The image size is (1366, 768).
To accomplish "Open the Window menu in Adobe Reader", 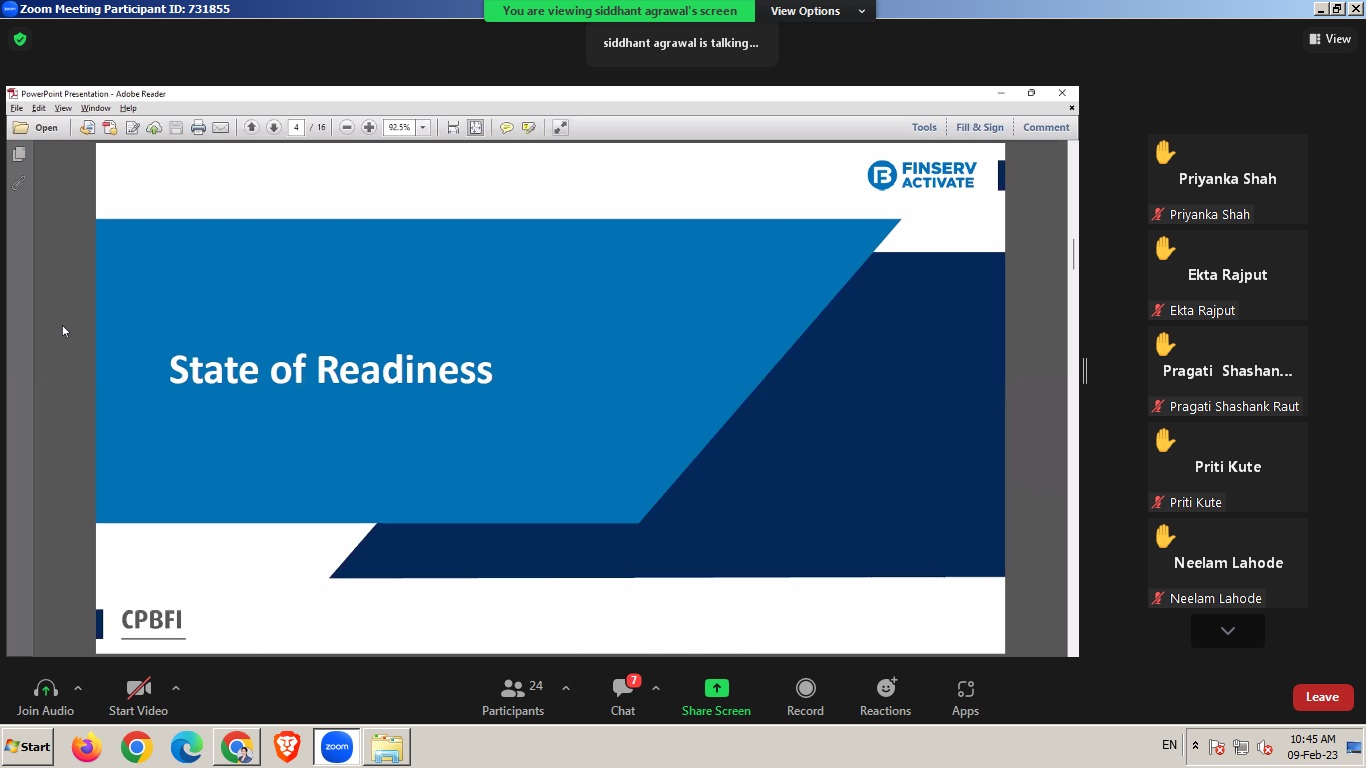I will 96,108.
